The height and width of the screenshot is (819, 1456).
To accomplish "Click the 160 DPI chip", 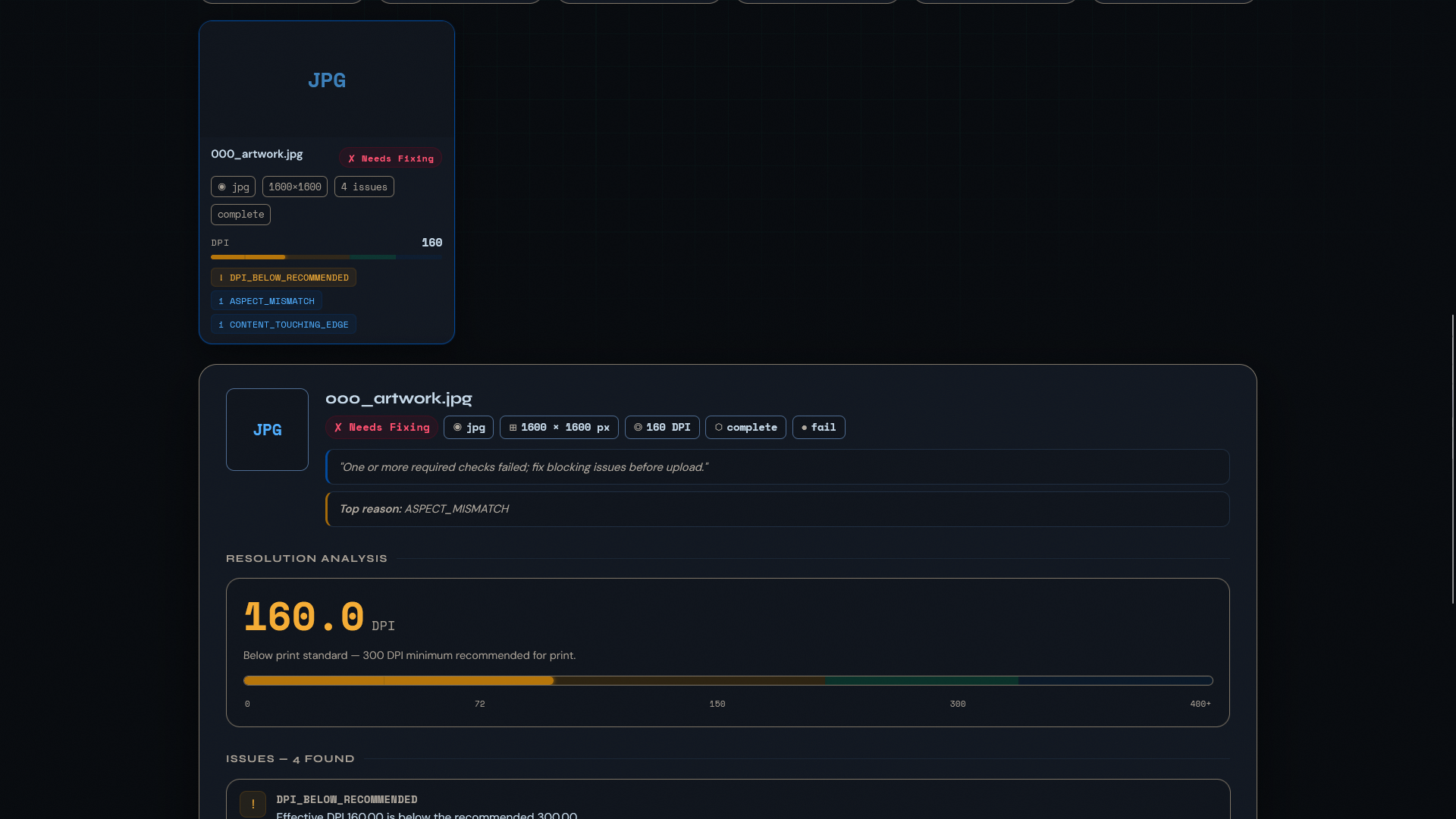I will (662, 428).
